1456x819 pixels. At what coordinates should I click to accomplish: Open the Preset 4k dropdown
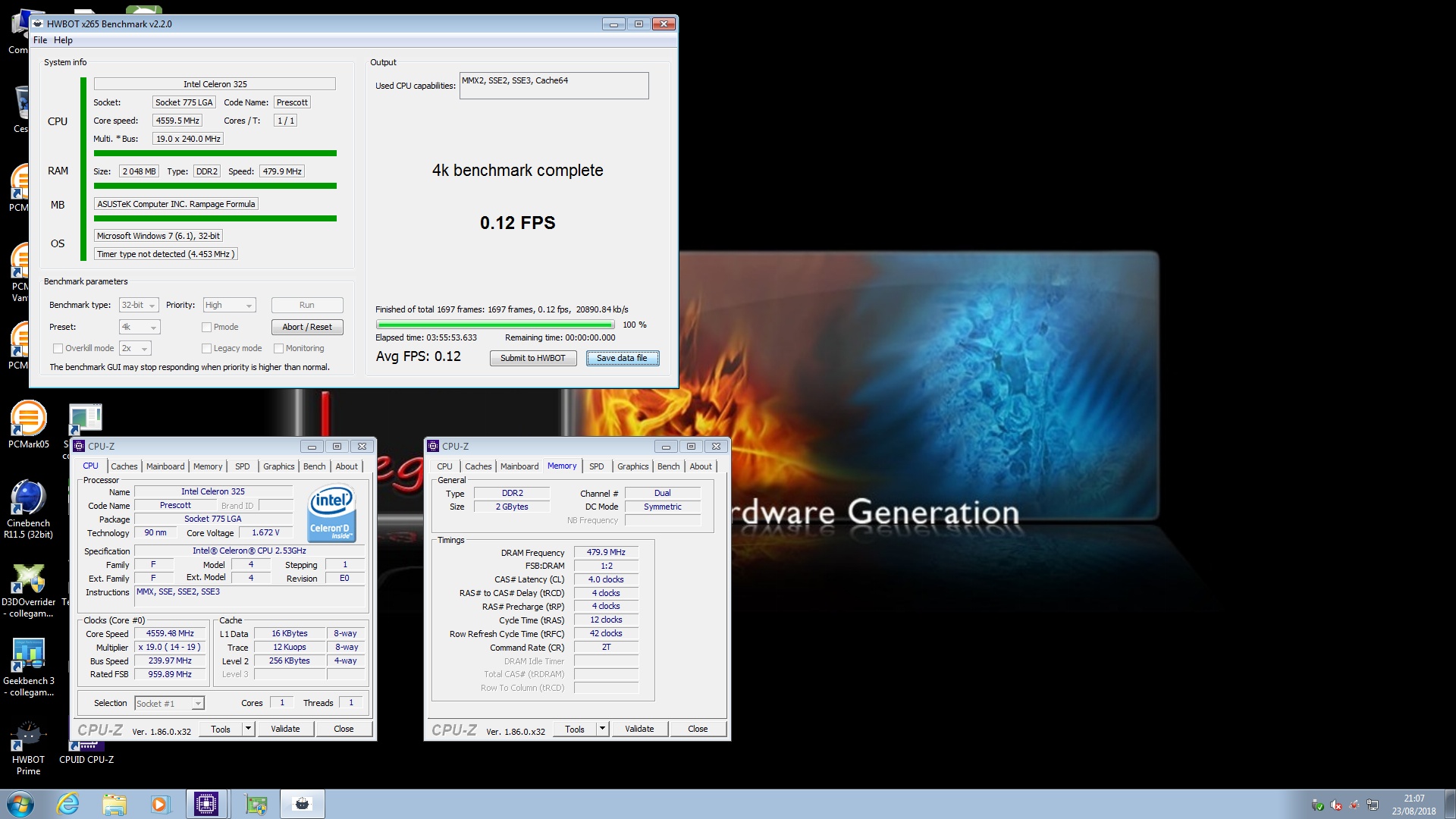(x=140, y=327)
